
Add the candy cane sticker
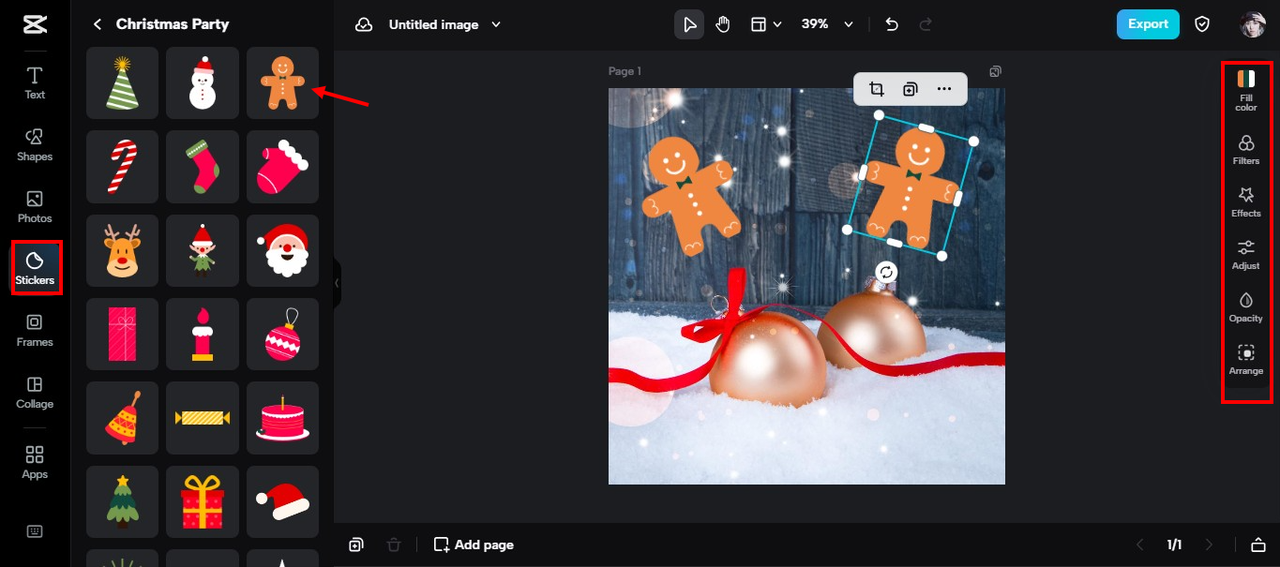[x=123, y=167]
